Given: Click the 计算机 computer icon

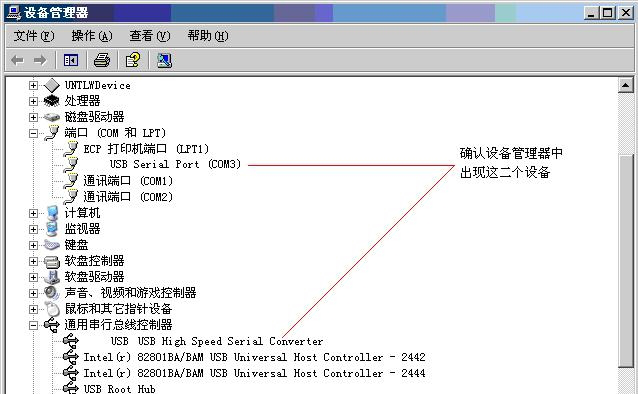Looking at the screenshot, I should (52, 213).
